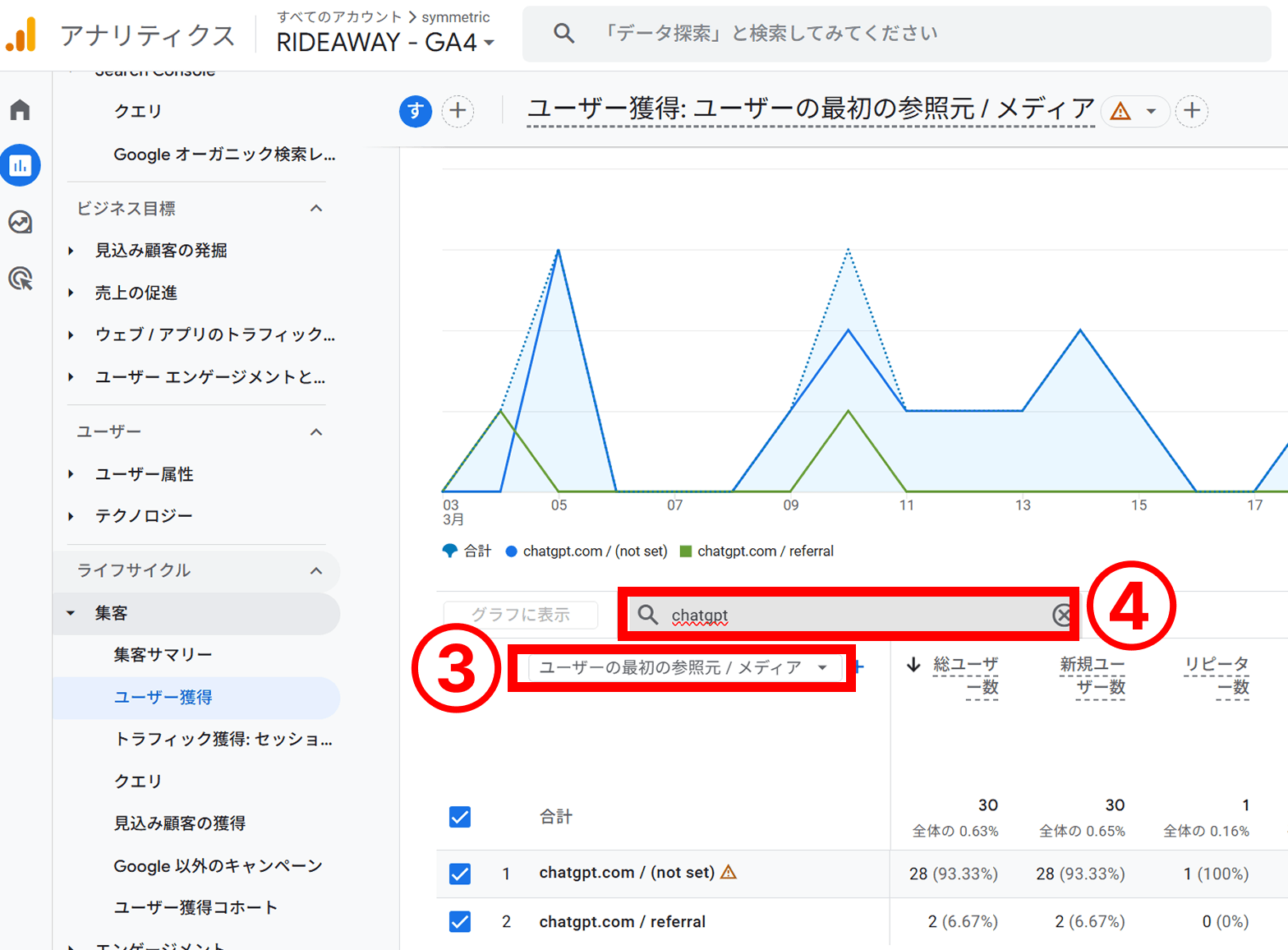Click symmetric account breadcrumb
1288x950 pixels.
(456, 16)
